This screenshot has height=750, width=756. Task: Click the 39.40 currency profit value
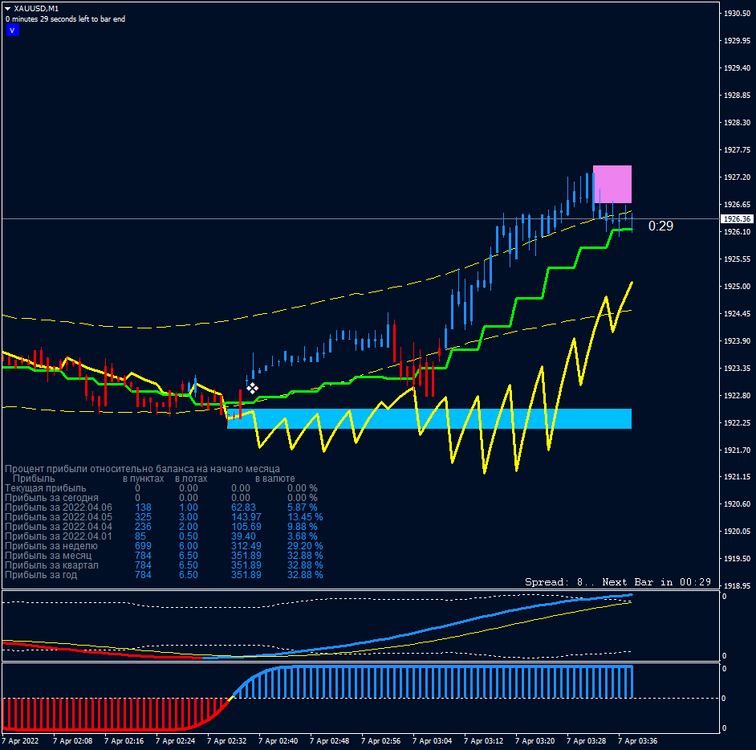coord(243,536)
